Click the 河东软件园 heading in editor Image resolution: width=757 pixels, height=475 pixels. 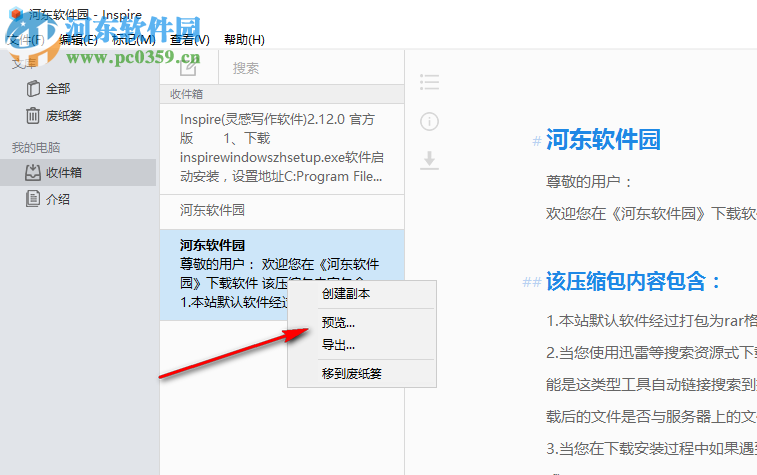pos(603,140)
